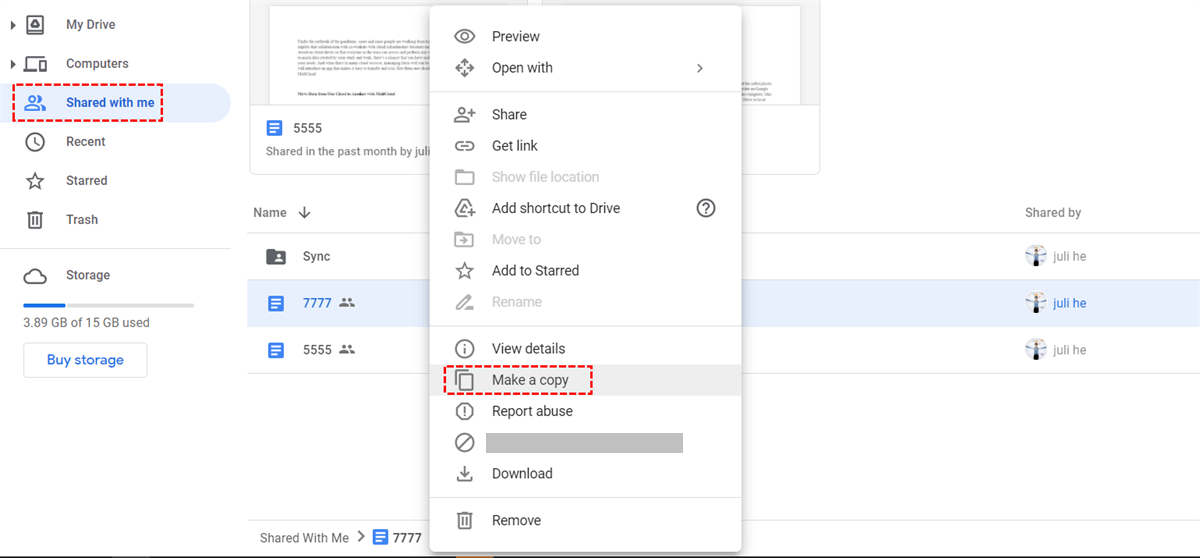Click the Get link chain icon
This screenshot has height=558, width=1200.
click(464, 146)
